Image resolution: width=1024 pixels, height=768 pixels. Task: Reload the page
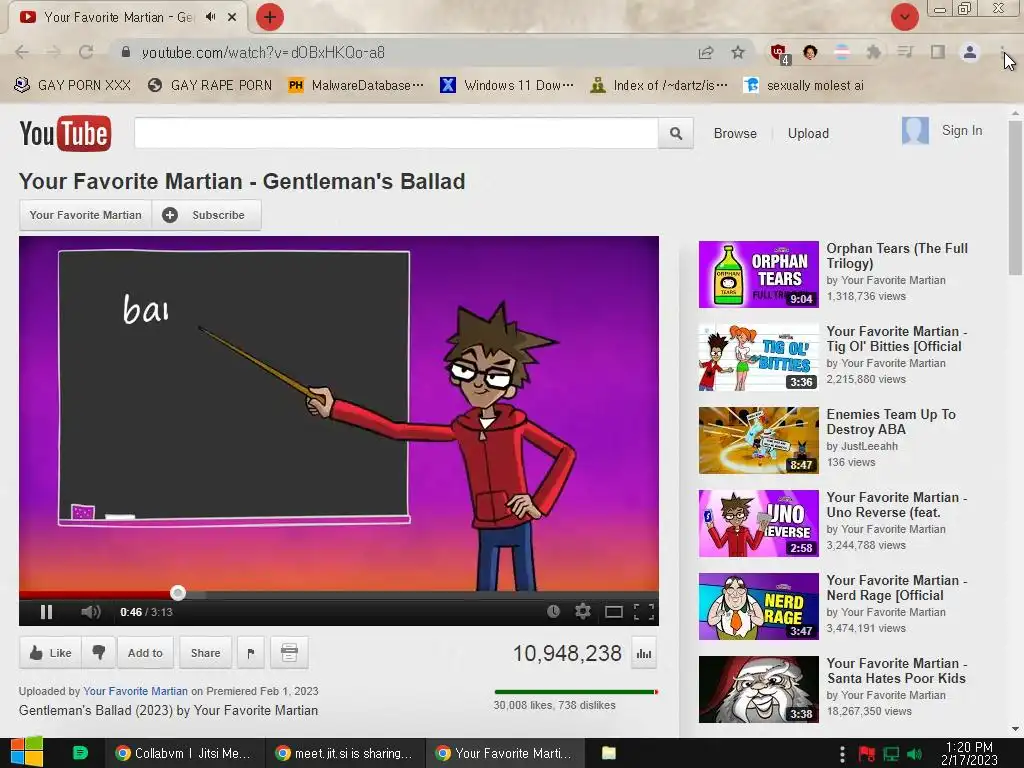pyautogui.click(x=86, y=52)
